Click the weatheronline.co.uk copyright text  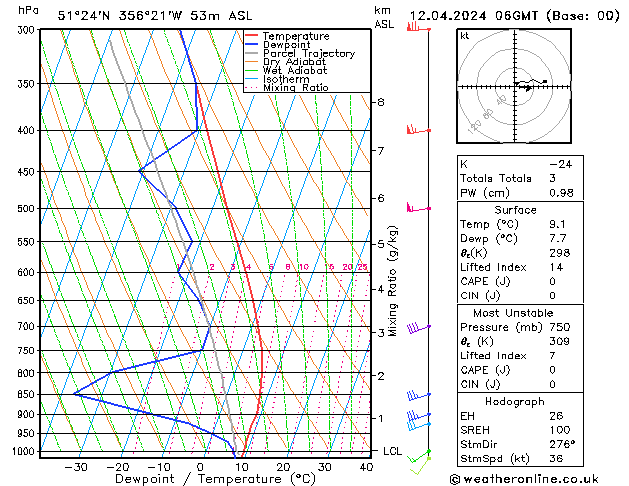coord(524,479)
